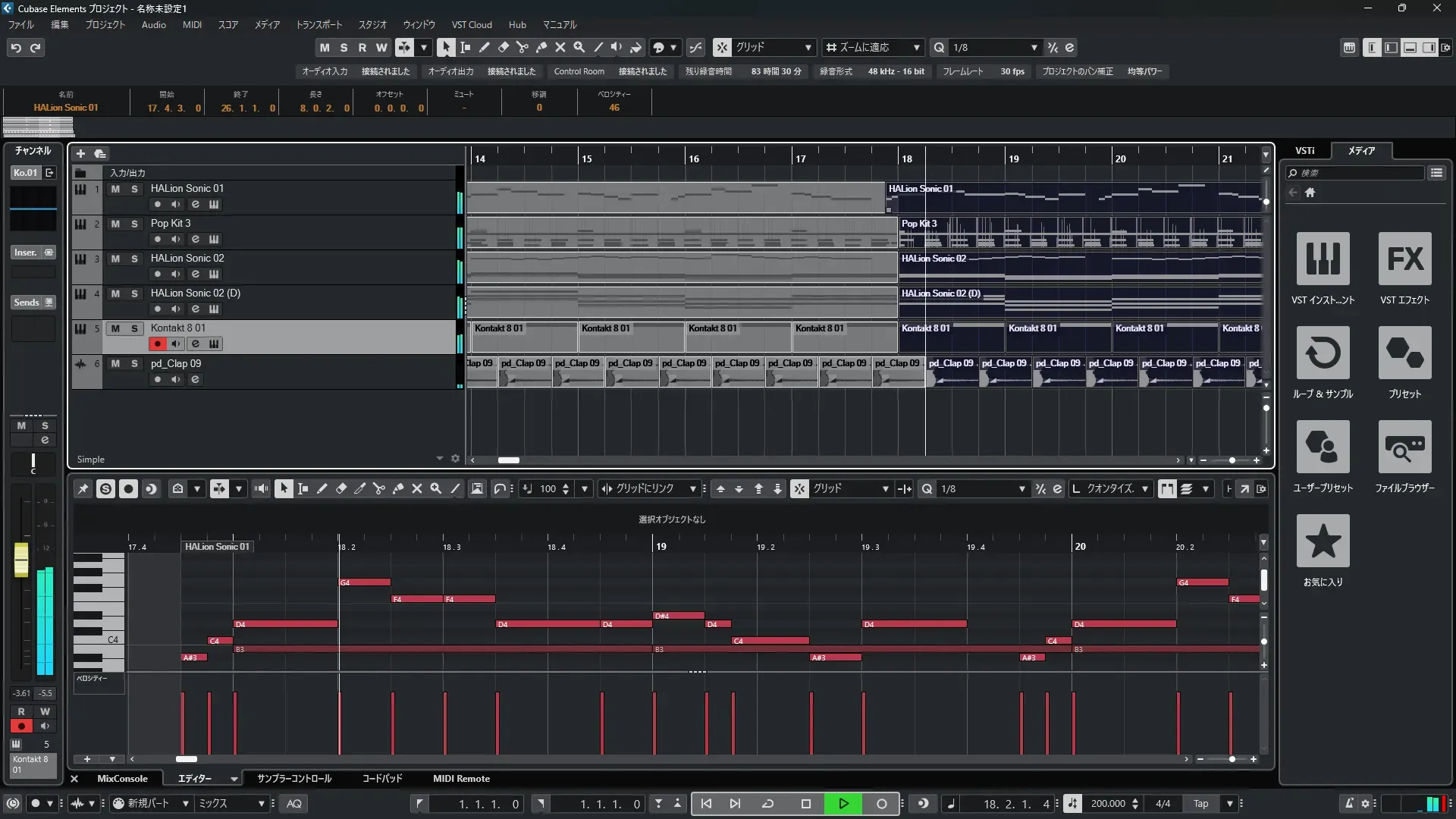Screen dimensions: 1456x819
Task: Open the VST Effects FX tile
Action: click(x=1404, y=259)
